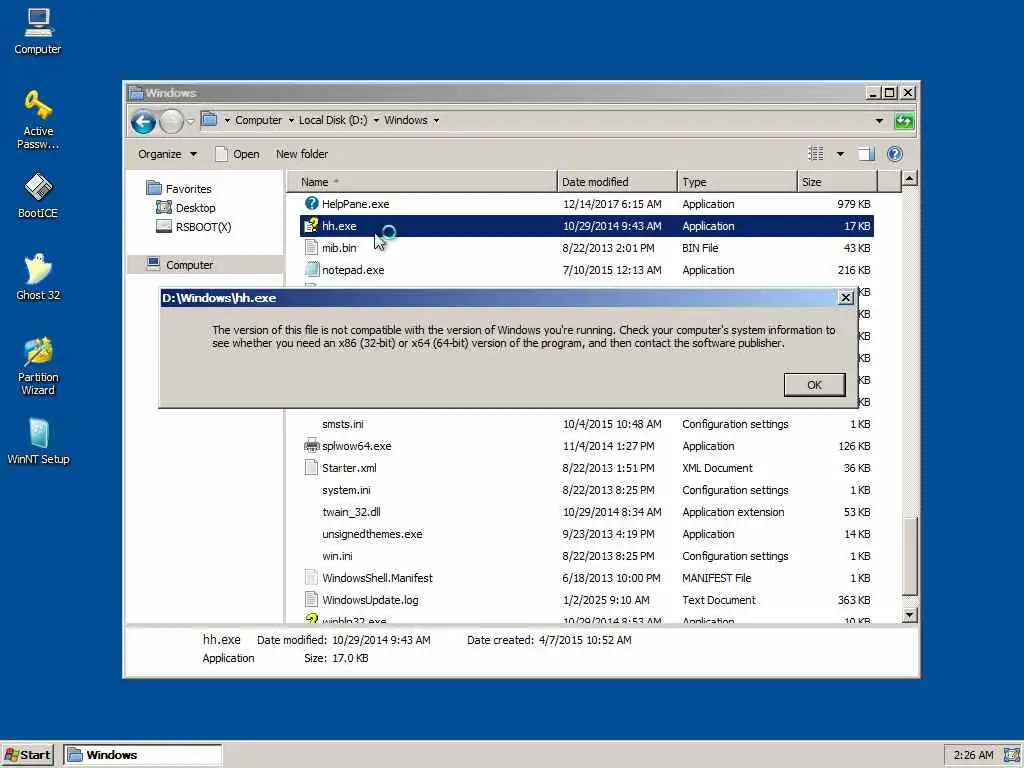This screenshot has width=1024, height=768.
Task: Click the mib.bin file icon
Action: [312, 248]
